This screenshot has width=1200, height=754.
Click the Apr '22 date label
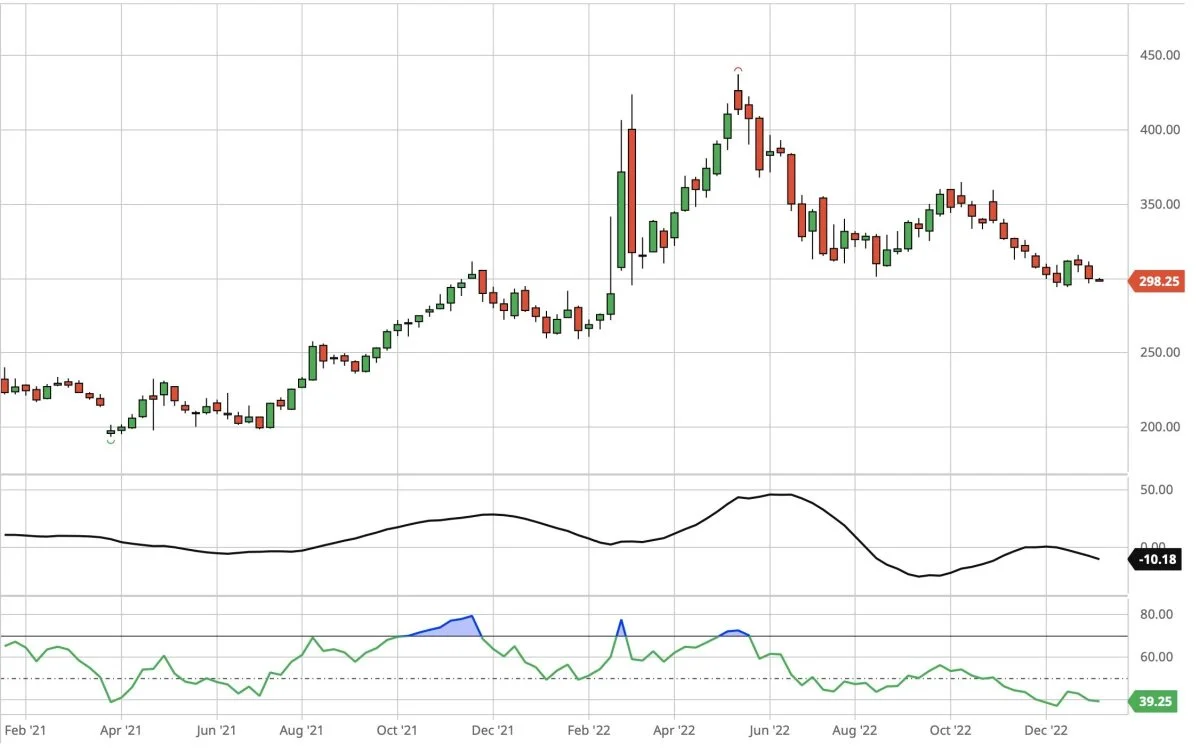point(674,732)
